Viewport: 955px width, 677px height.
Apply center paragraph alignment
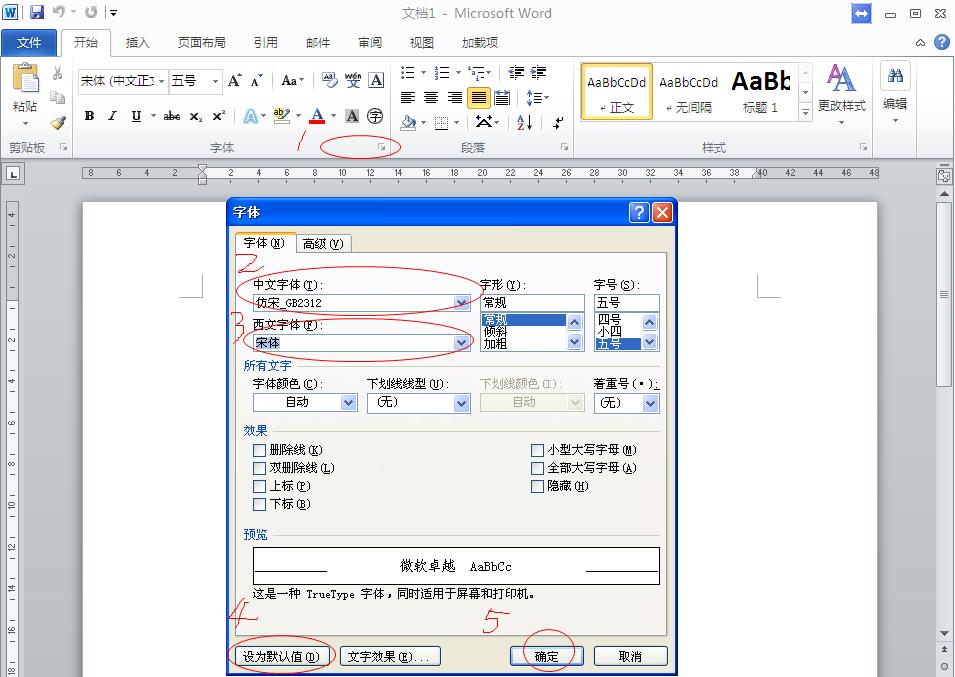pos(431,98)
